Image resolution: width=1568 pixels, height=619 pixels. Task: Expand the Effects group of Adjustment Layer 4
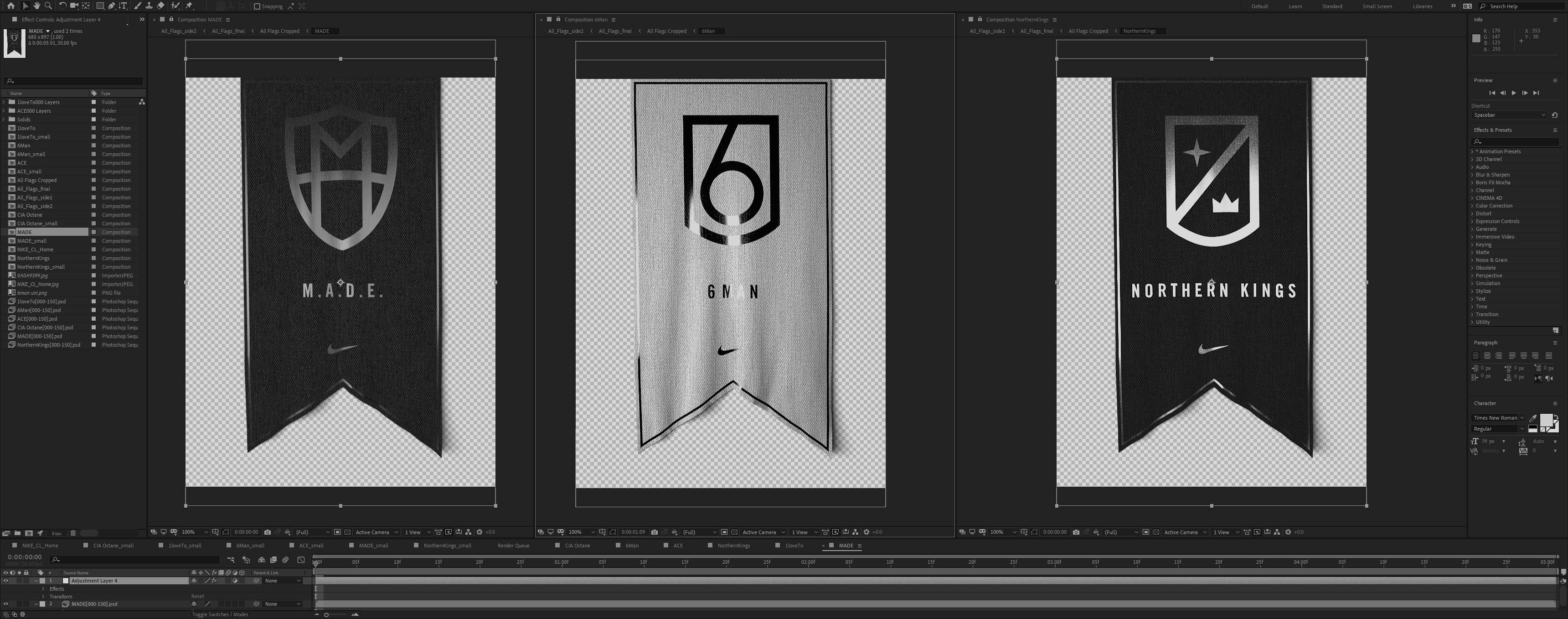tap(43, 588)
